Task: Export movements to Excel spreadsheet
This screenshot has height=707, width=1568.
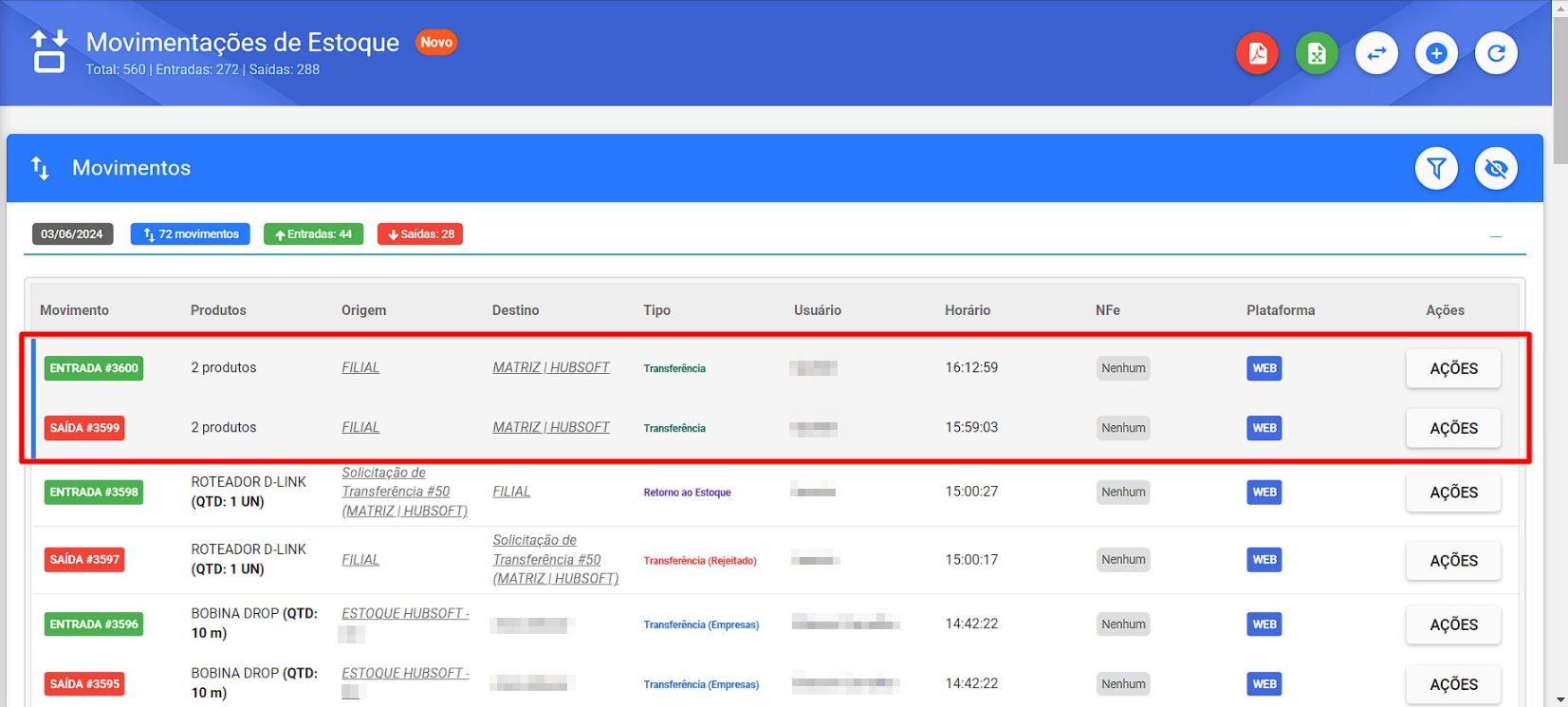Action: (1317, 53)
